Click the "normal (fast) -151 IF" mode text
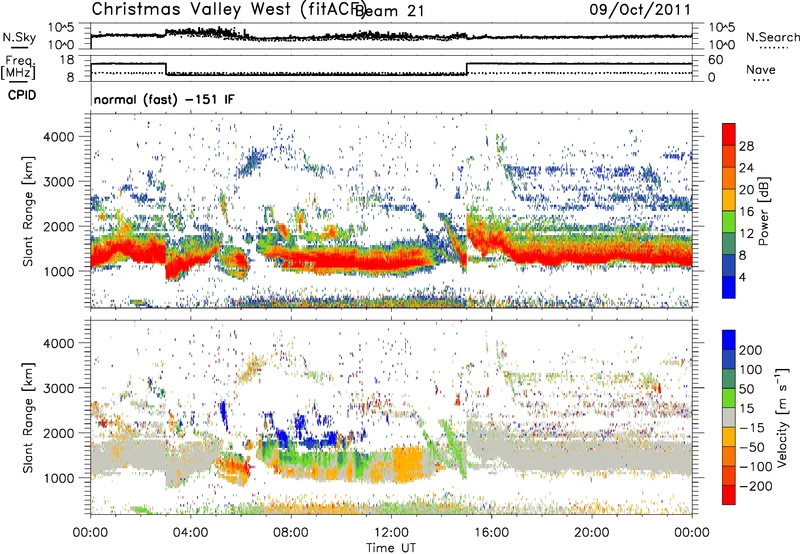 click(x=164, y=99)
